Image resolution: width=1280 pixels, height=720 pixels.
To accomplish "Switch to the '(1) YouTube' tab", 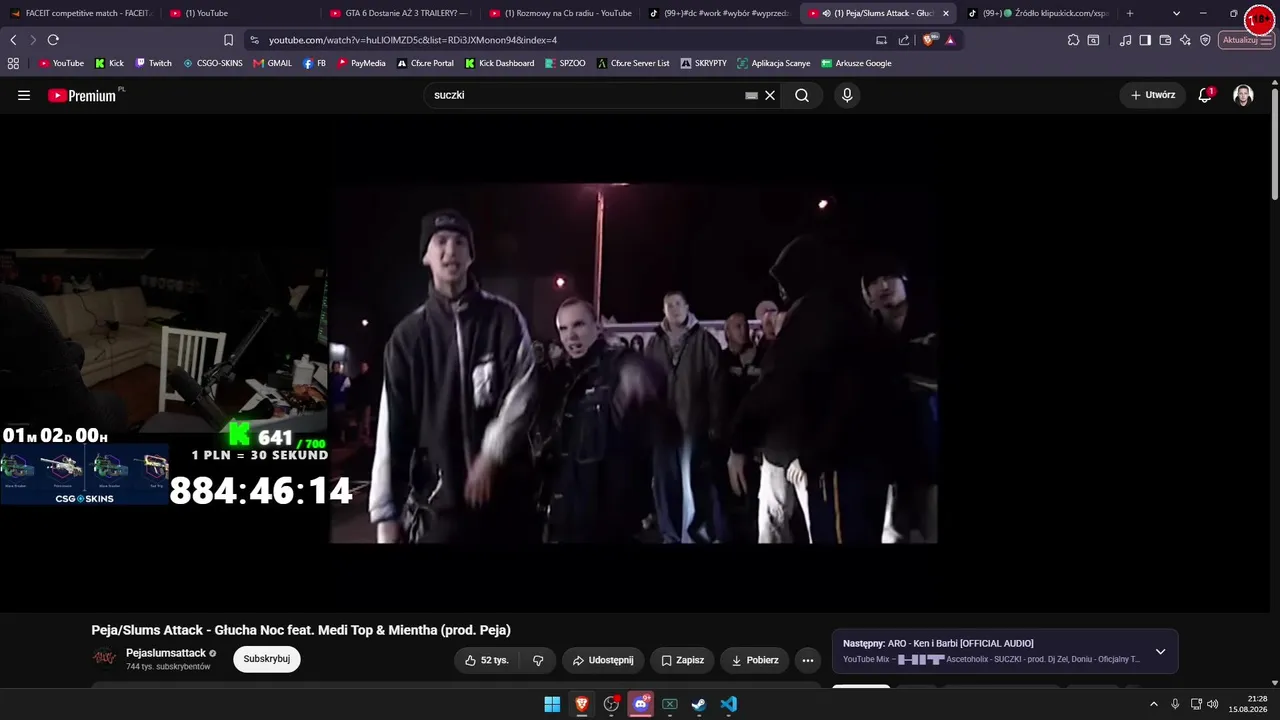I will point(240,13).
